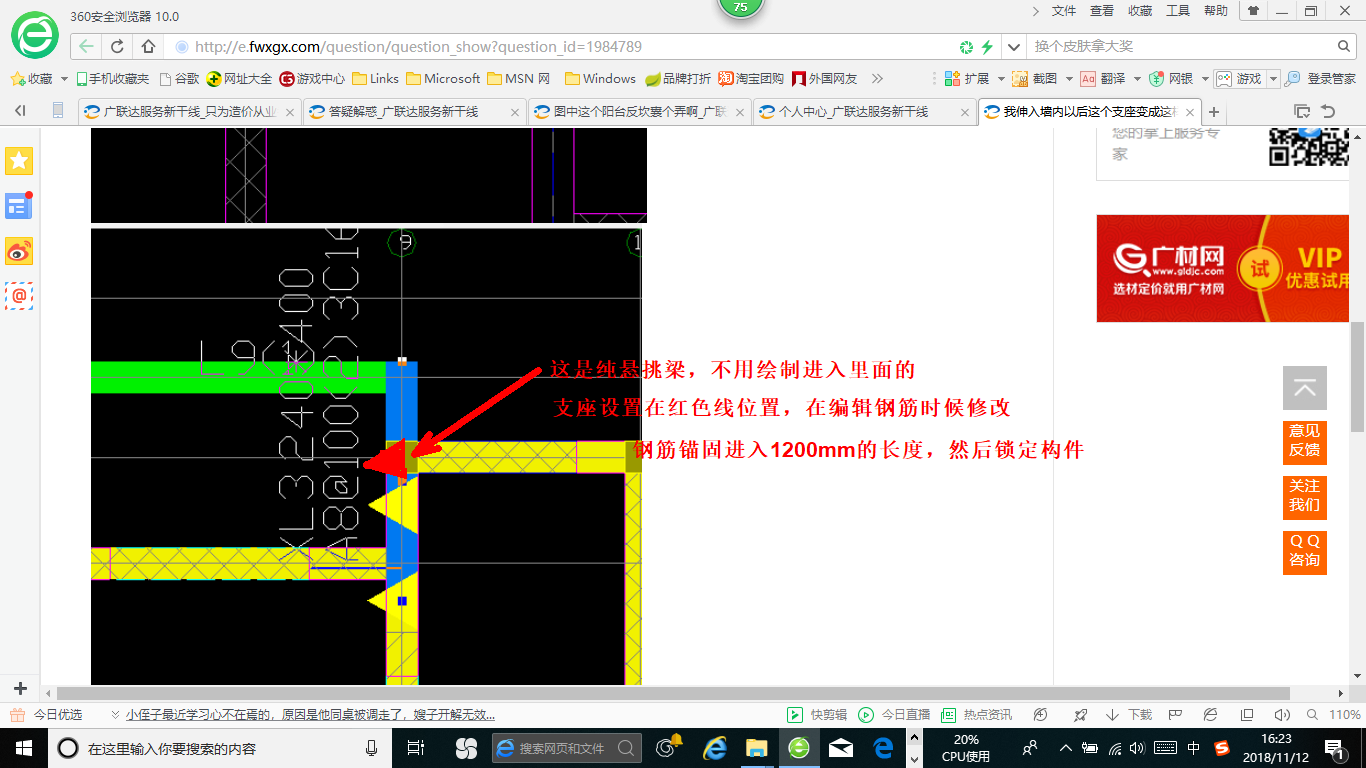Toggle the side panel collapse arrow
The image size is (1366, 768).
tap(20, 111)
